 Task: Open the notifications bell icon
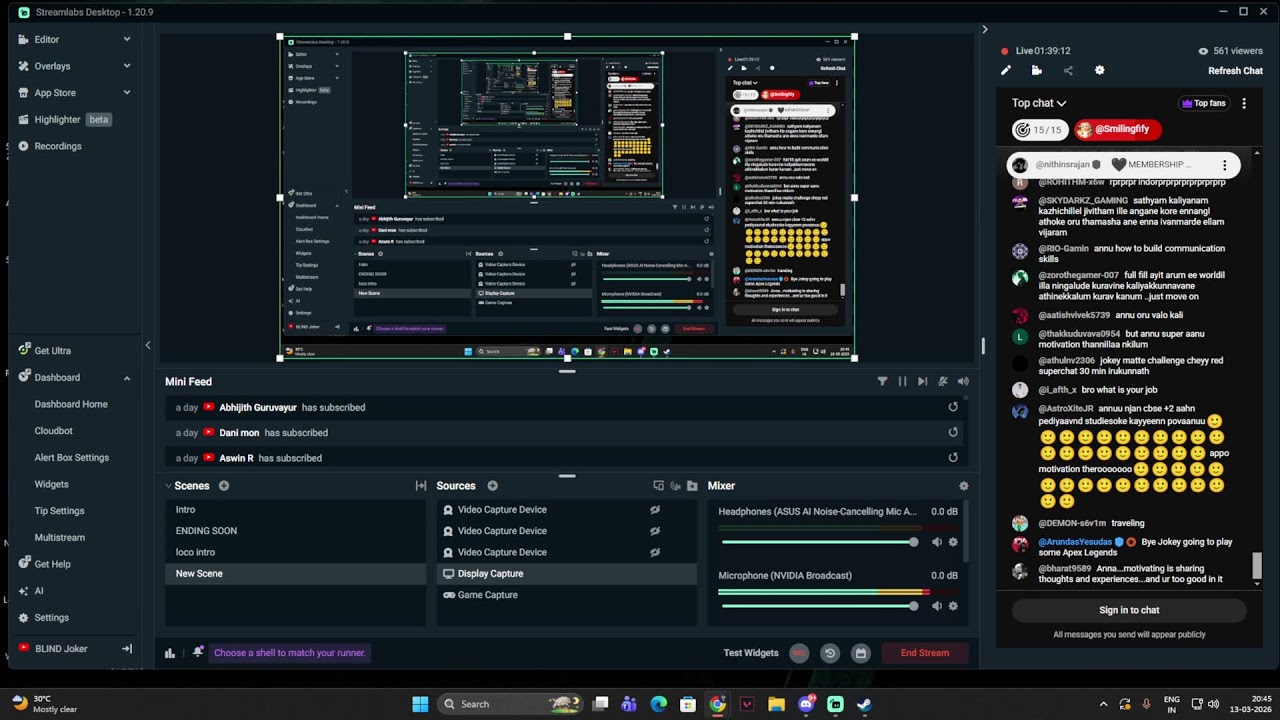pos(198,652)
